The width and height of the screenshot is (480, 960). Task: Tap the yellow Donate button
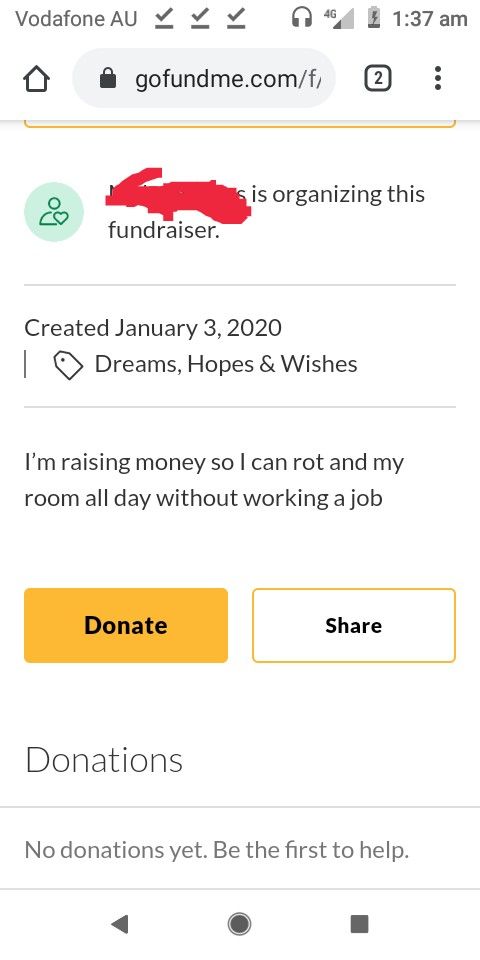(126, 625)
